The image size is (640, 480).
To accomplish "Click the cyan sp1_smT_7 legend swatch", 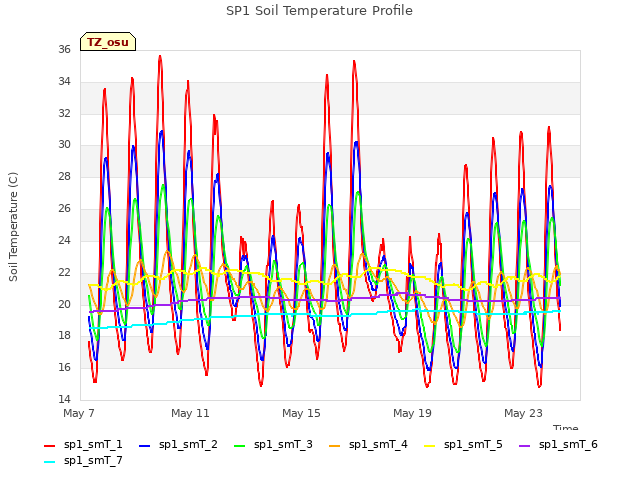I will pos(49,462).
